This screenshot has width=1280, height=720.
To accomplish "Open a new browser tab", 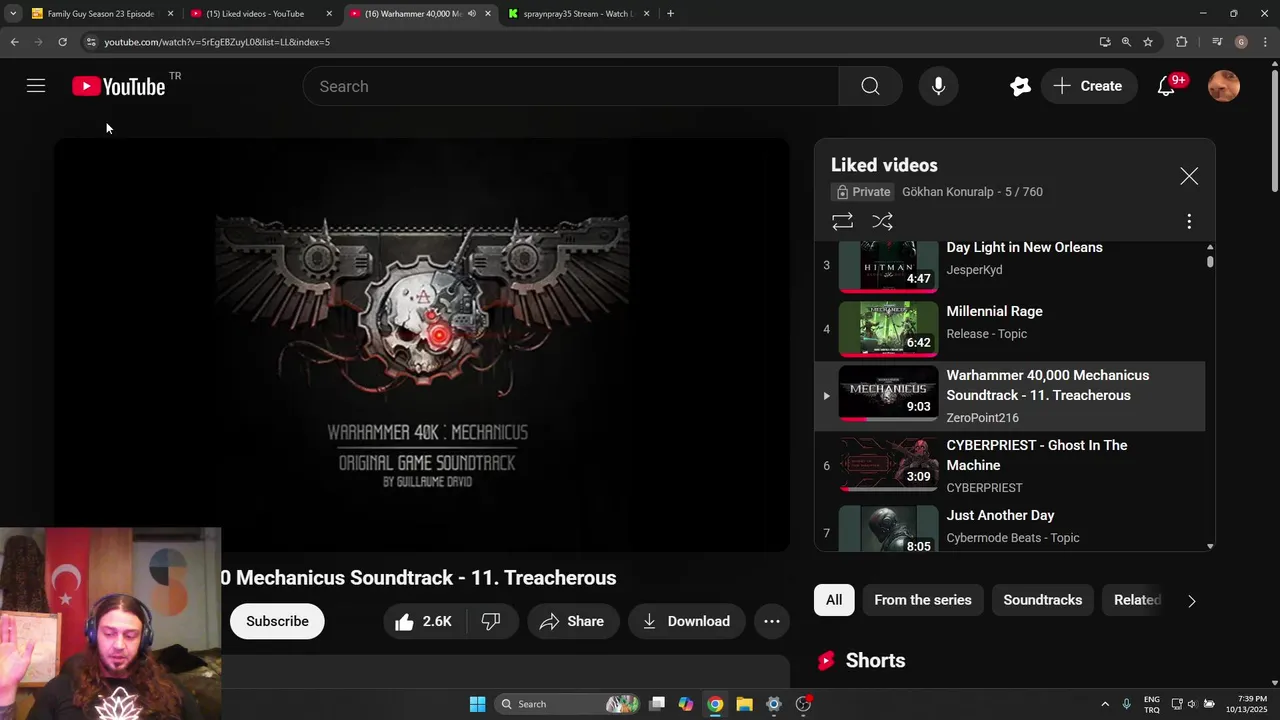I will tap(670, 14).
